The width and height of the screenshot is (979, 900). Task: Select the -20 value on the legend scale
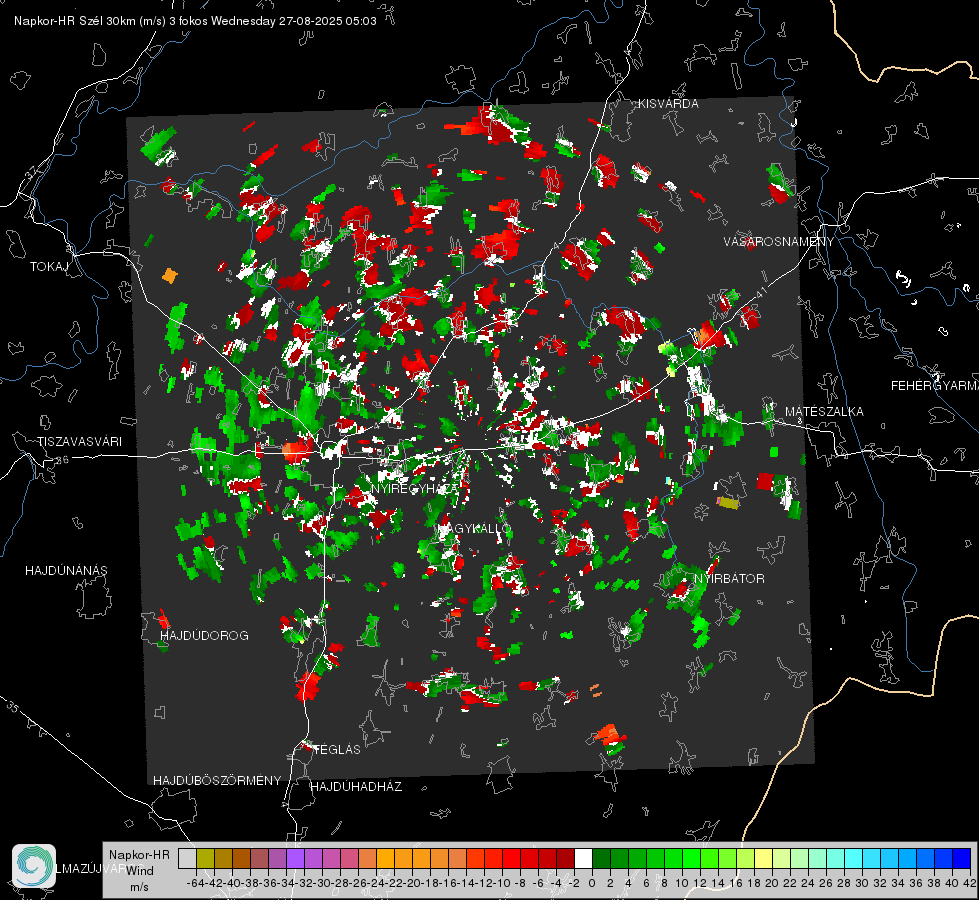pyautogui.click(x=411, y=883)
